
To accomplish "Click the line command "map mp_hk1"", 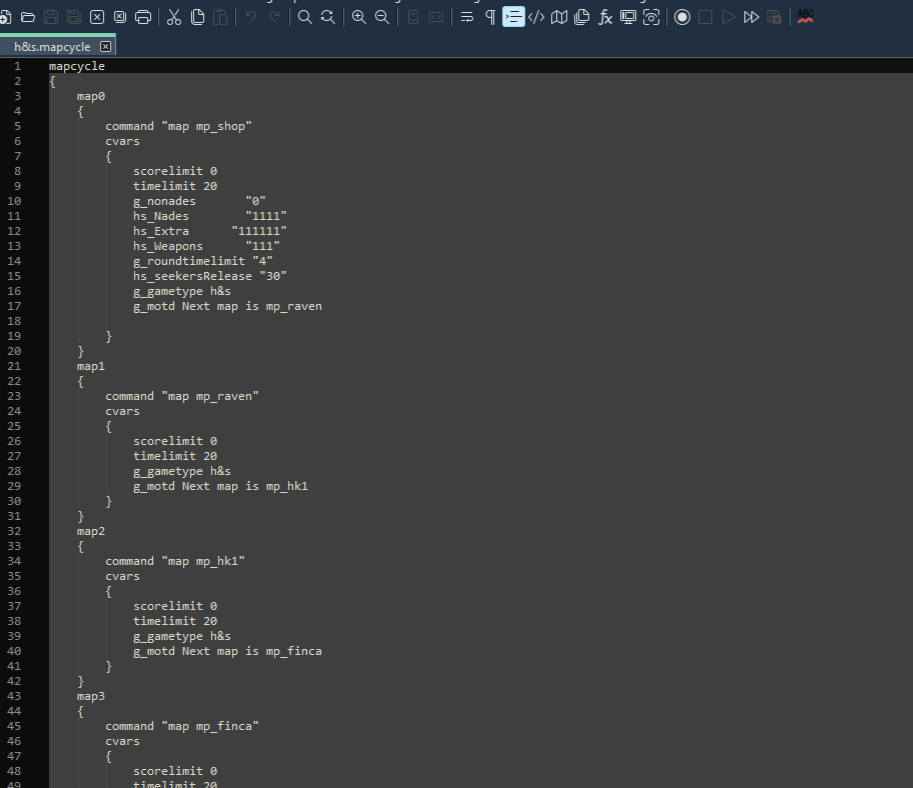I will coord(175,561).
